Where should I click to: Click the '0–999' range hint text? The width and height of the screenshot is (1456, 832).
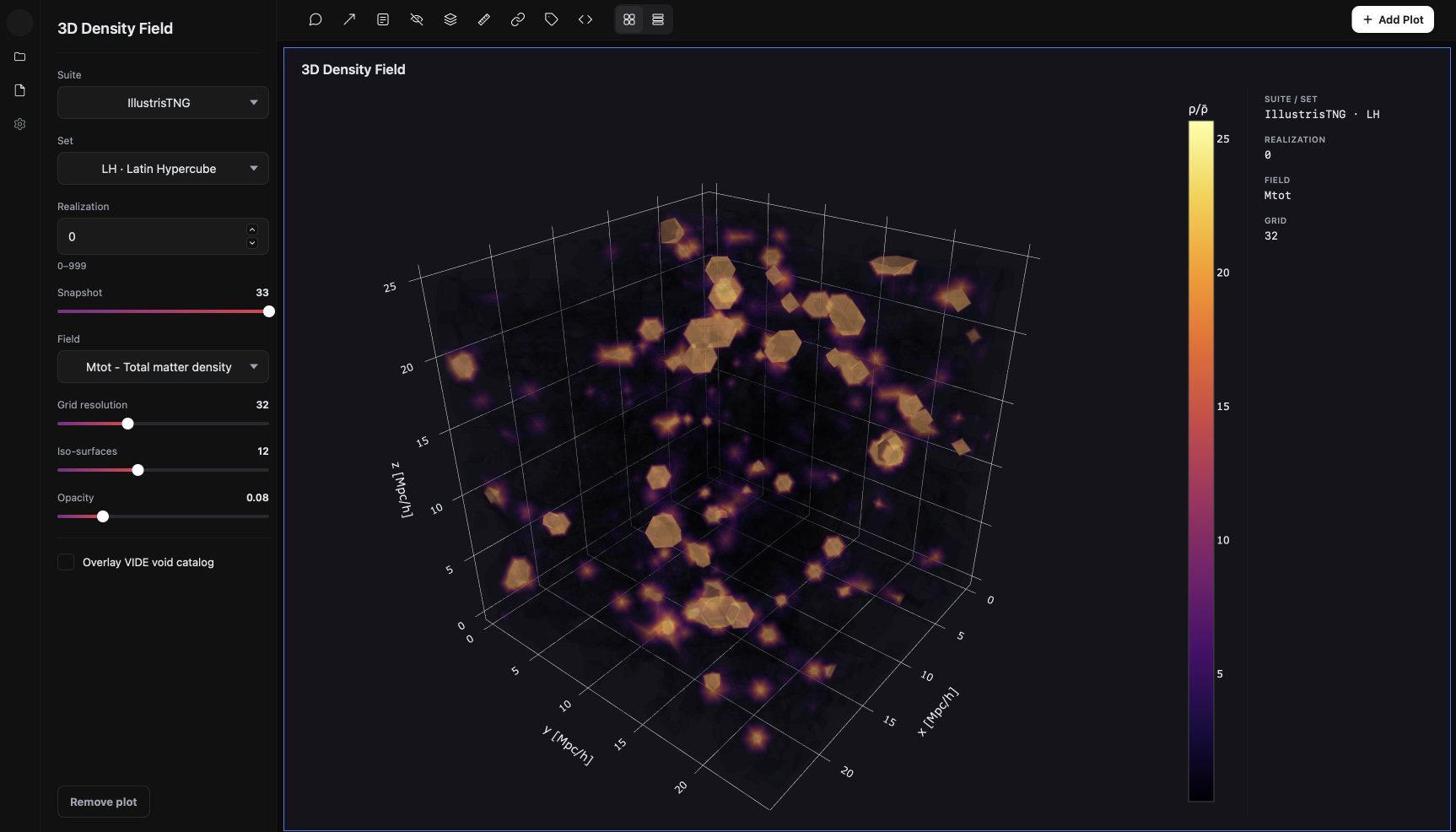(72, 266)
